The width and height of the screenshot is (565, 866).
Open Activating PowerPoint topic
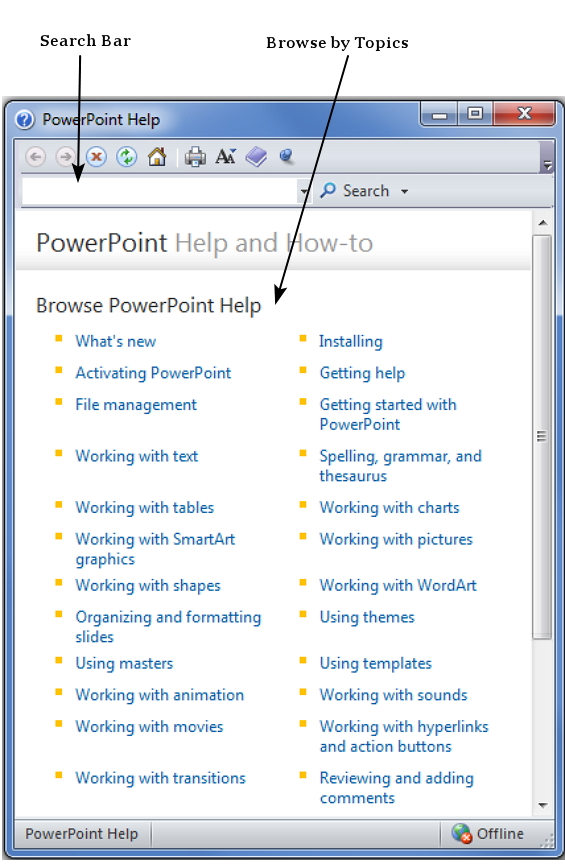coord(153,373)
